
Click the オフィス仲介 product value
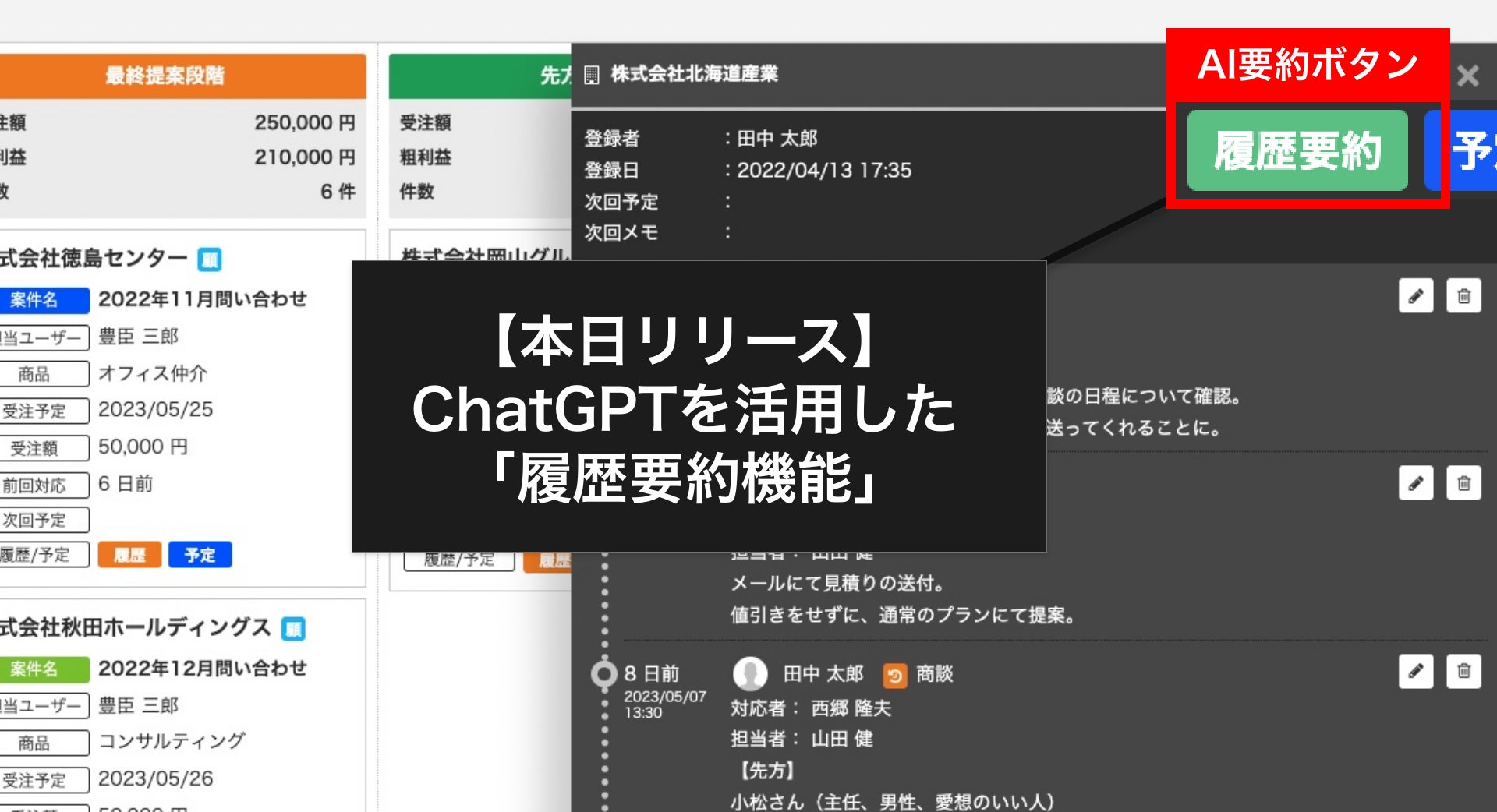coord(153,373)
